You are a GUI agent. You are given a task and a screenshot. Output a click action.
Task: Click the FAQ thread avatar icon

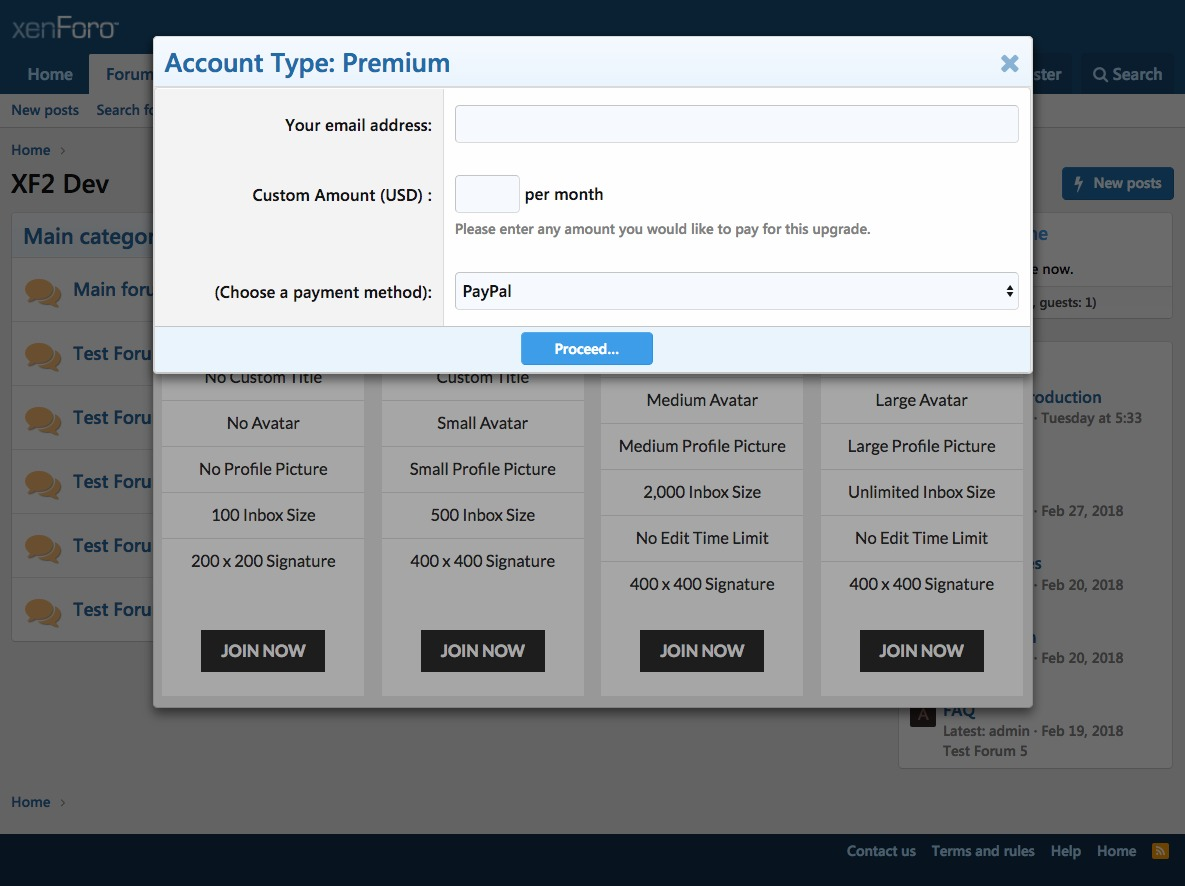click(x=922, y=716)
